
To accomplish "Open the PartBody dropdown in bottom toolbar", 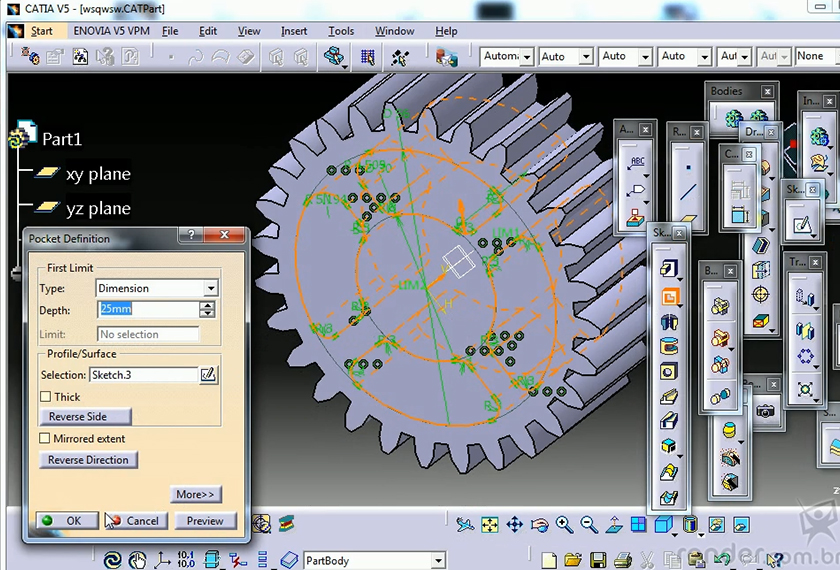I will [438, 561].
